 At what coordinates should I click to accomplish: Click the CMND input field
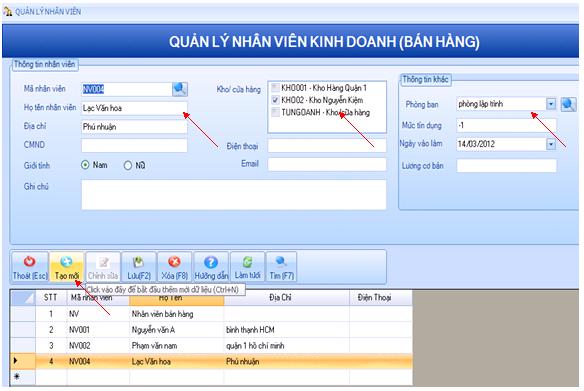coord(134,145)
